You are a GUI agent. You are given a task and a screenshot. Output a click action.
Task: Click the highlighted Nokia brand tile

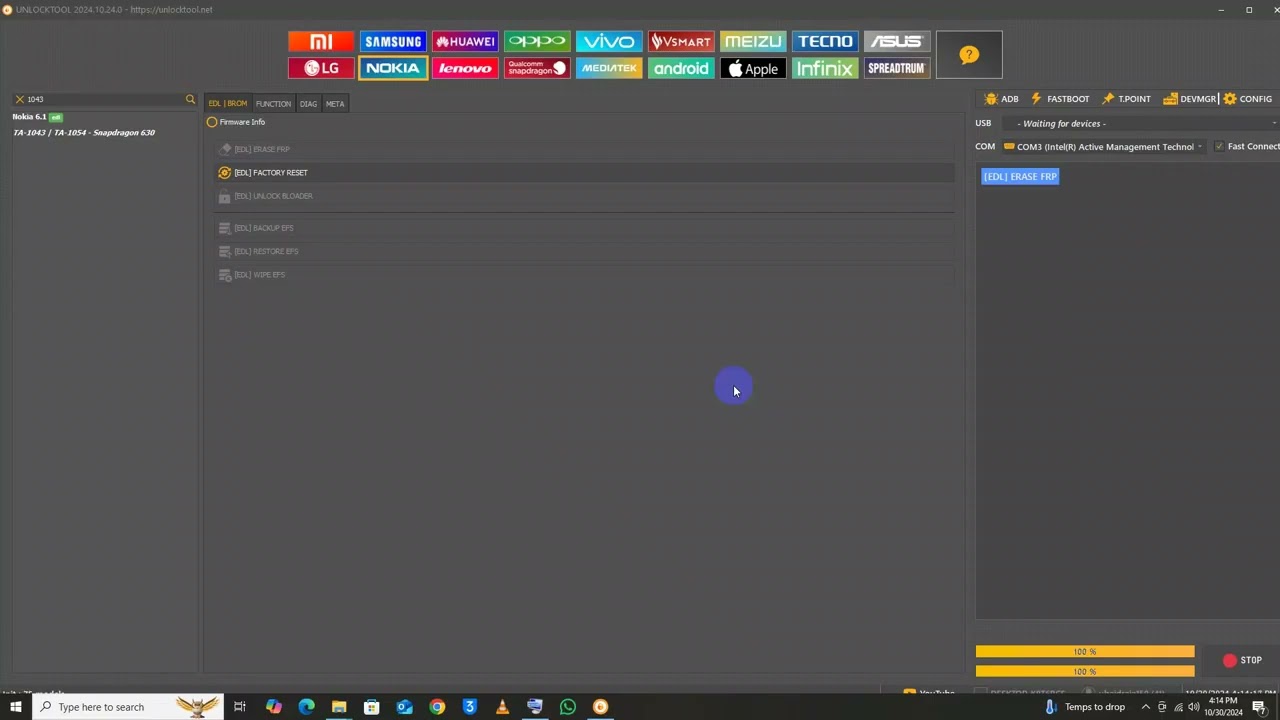point(393,68)
